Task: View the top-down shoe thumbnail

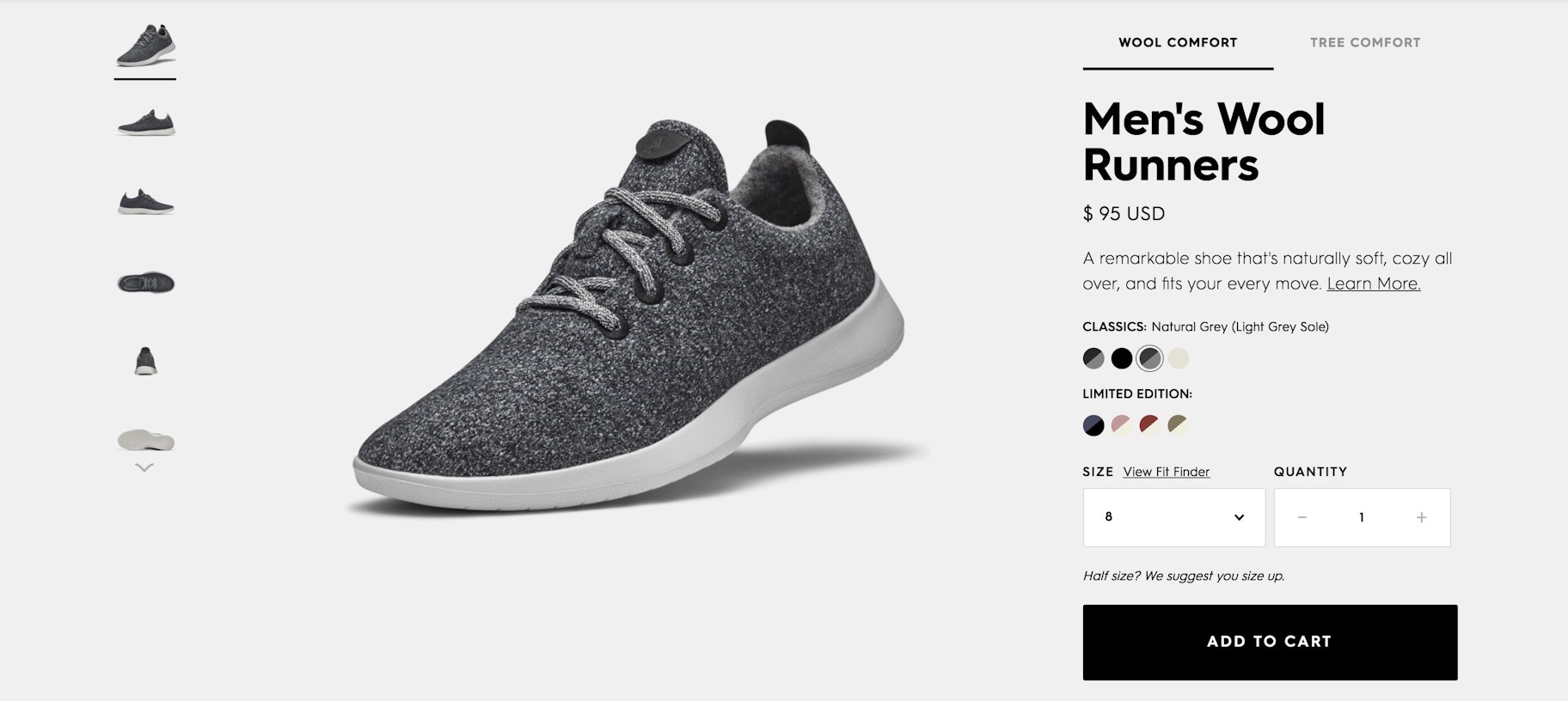Action: [x=145, y=282]
